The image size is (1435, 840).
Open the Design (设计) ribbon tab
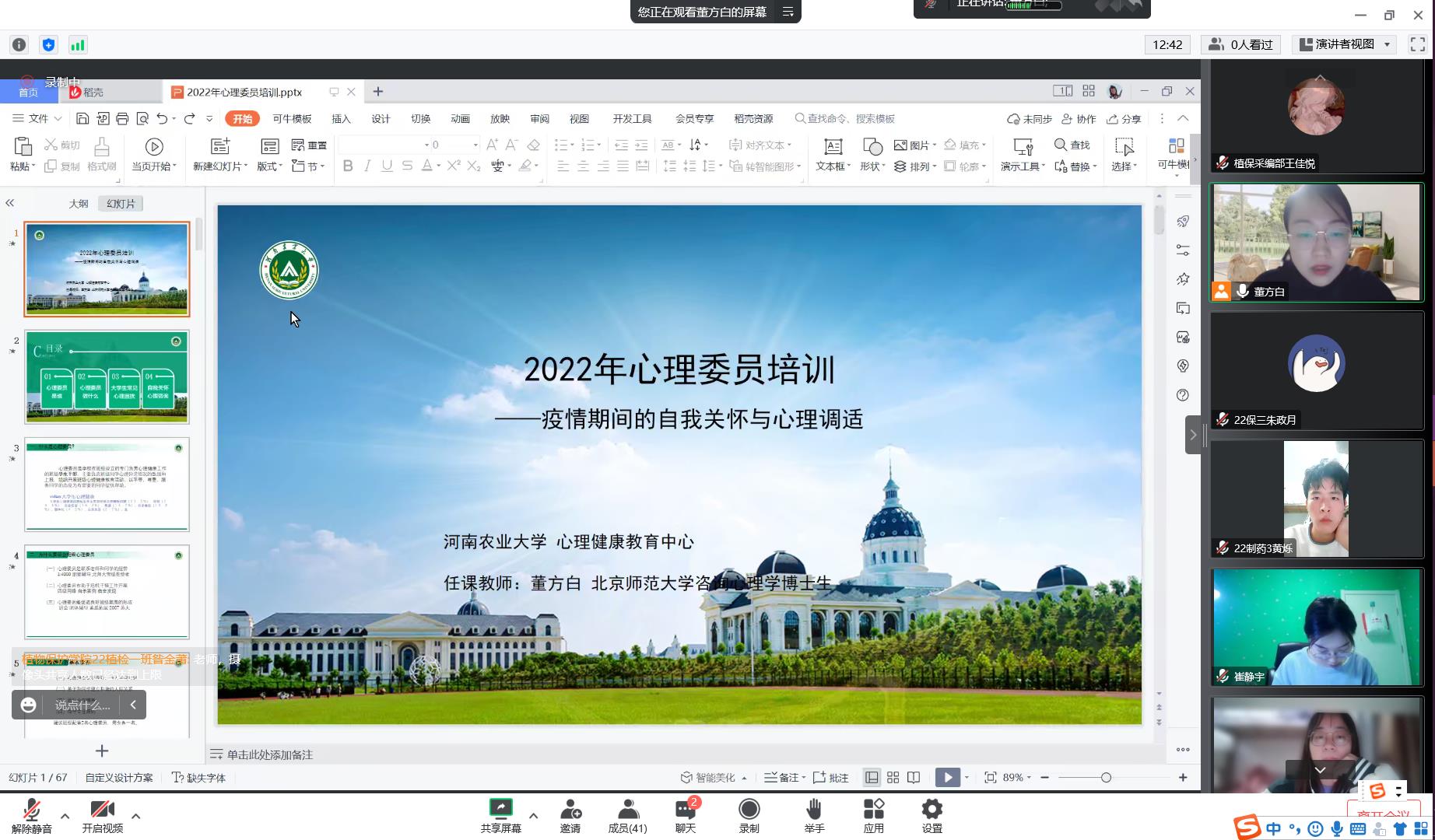(381, 119)
